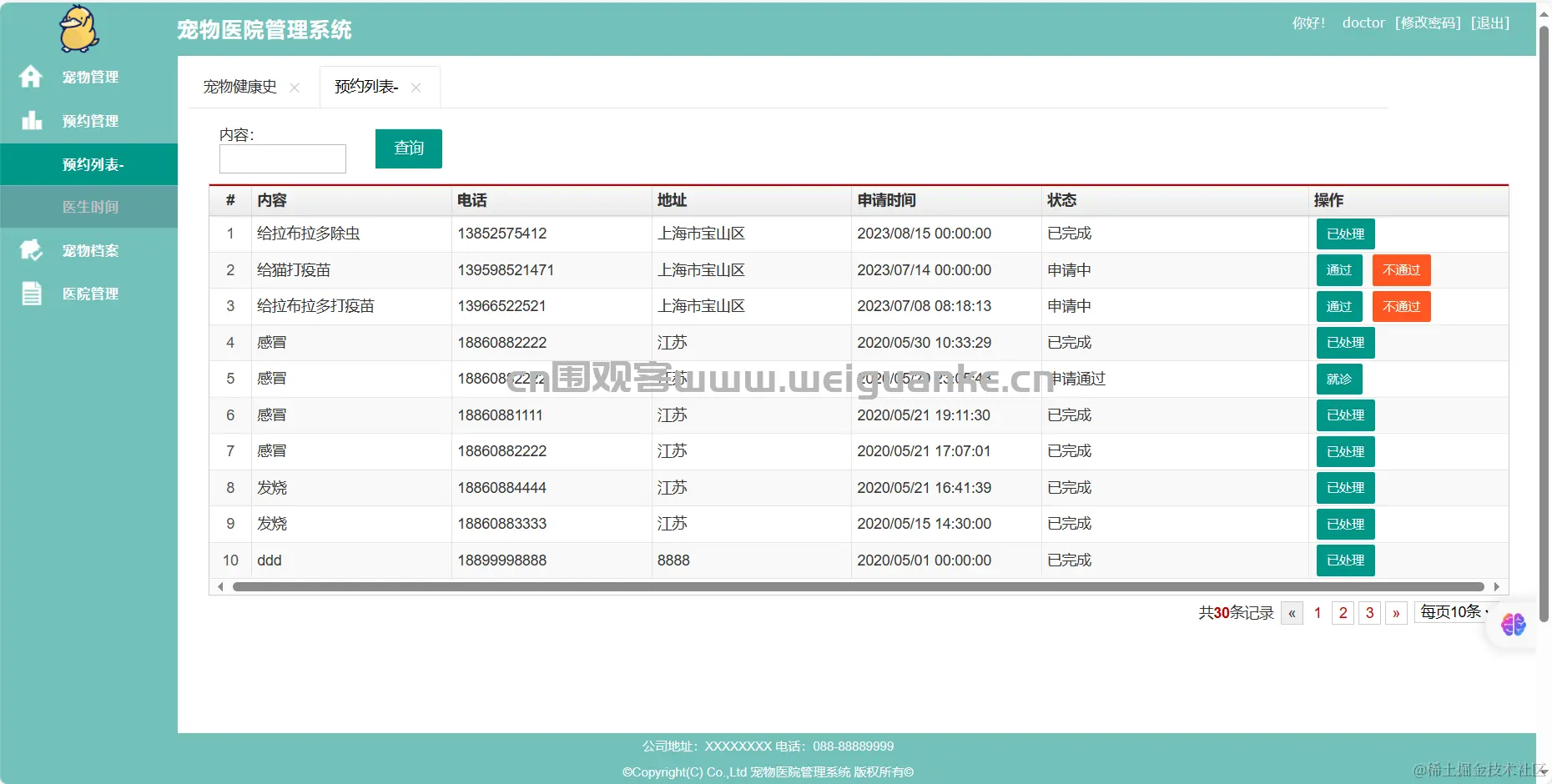The image size is (1552, 784).
Task: Click 已处理 for ddd row
Action: pos(1346,560)
